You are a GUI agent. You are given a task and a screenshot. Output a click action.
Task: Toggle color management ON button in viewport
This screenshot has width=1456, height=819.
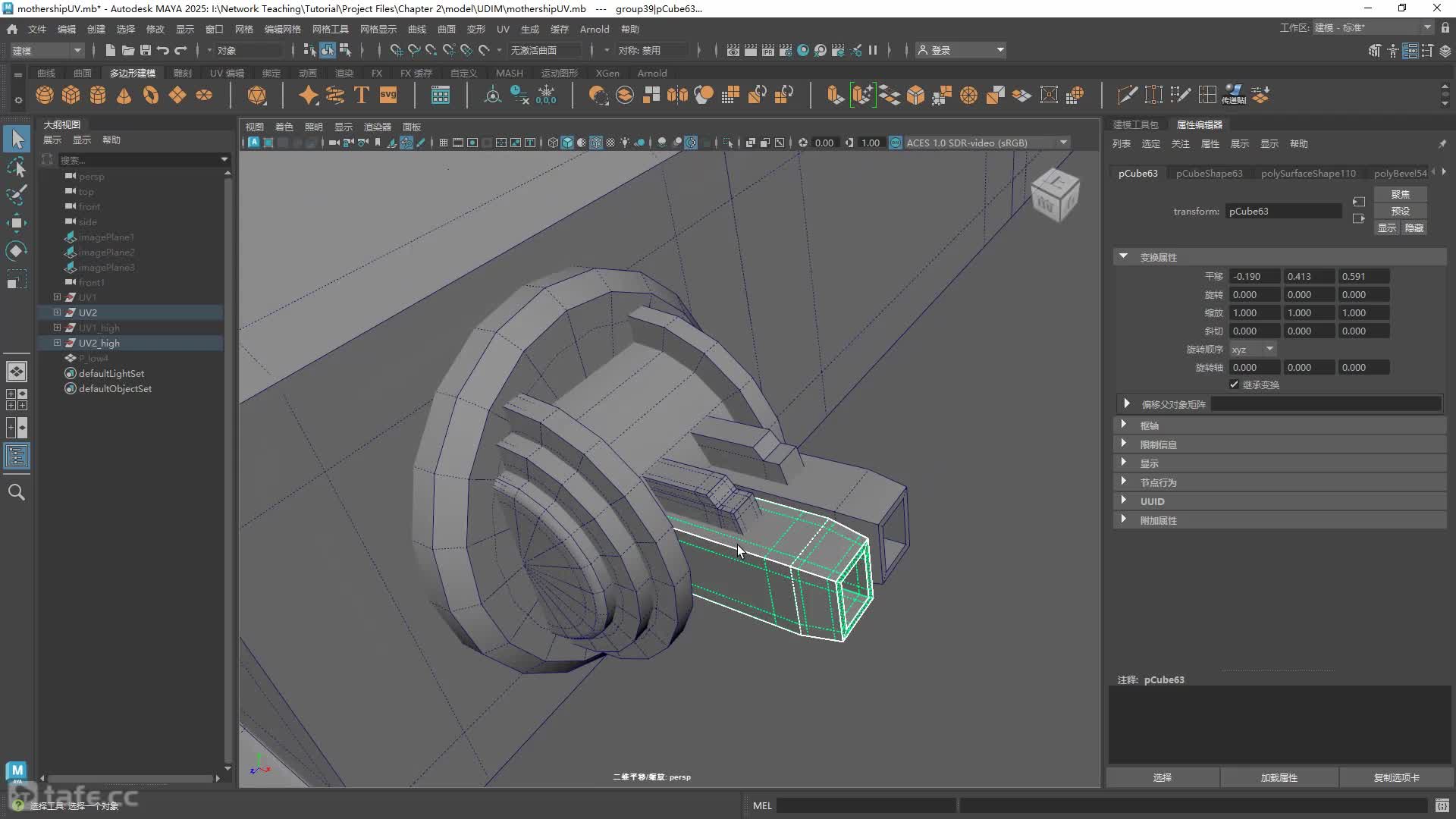click(896, 143)
